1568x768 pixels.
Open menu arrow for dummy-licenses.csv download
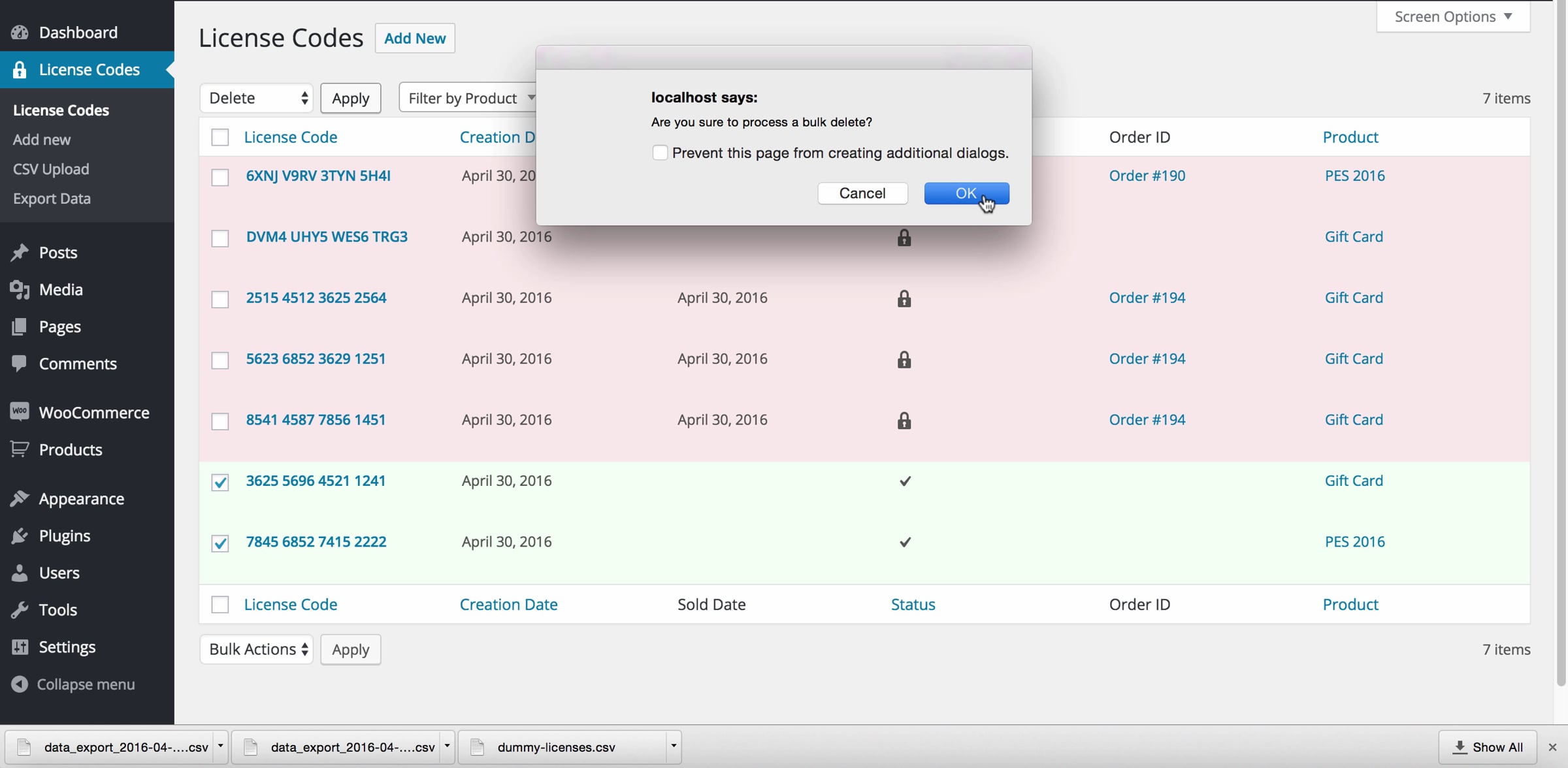[x=674, y=746]
